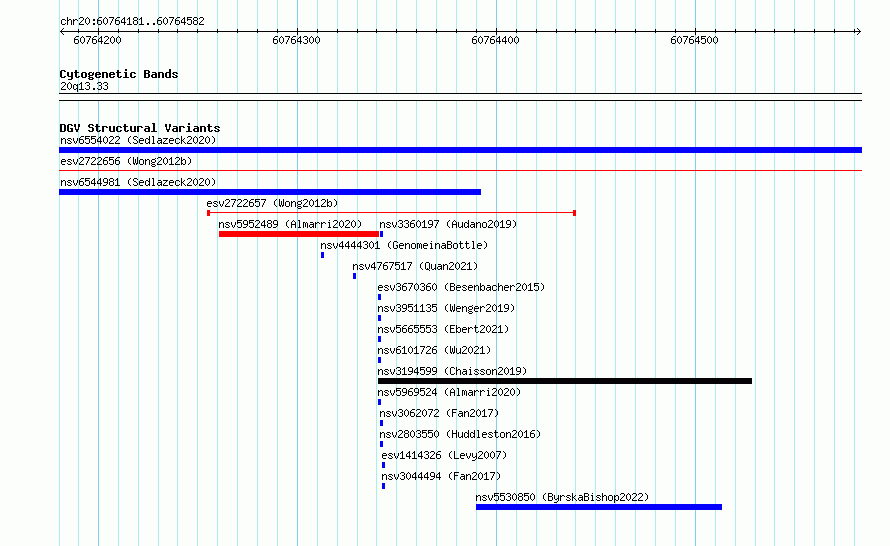Click nsv3194599 (Chaisson2019) label
This screenshot has width=890, height=546.
(452, 371)
